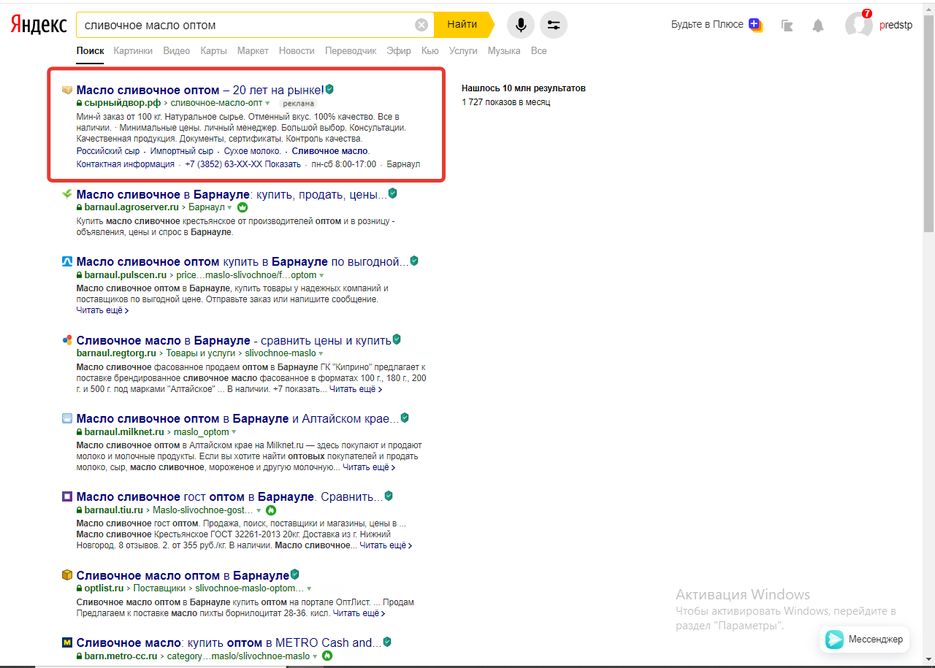Click the regtorg.ru result favicon
Screen dimensions: 935x668
point(67,340)
